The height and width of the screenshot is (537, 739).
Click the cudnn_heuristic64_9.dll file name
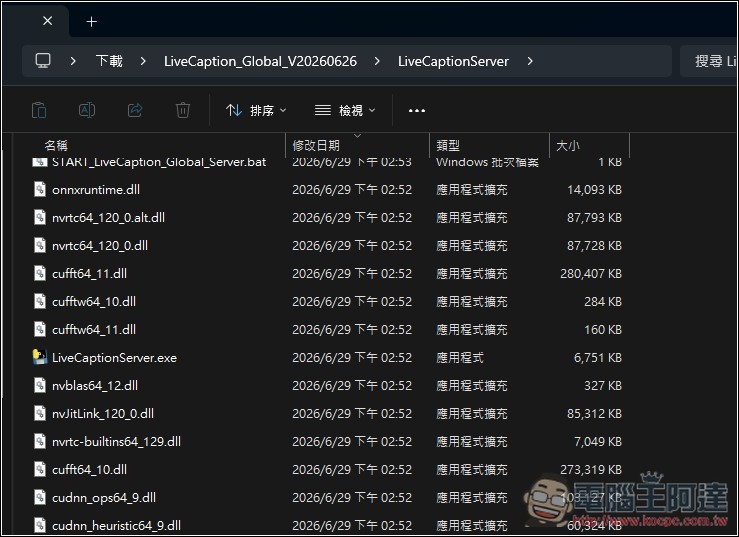pos(116,525)
